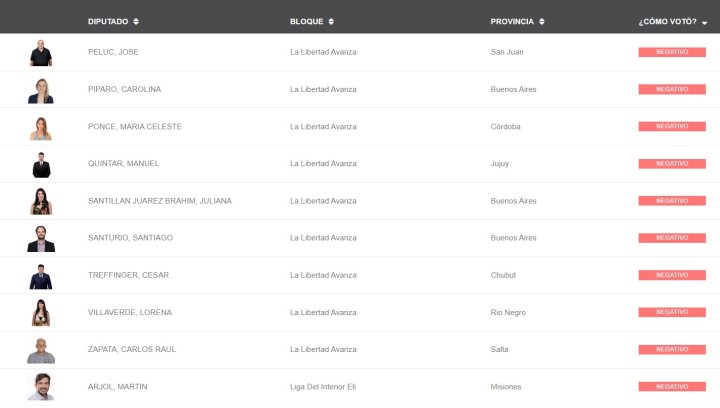Sort table by the DIPUTADO column arrows
This screenshot has height=408, width=720.
136,22
